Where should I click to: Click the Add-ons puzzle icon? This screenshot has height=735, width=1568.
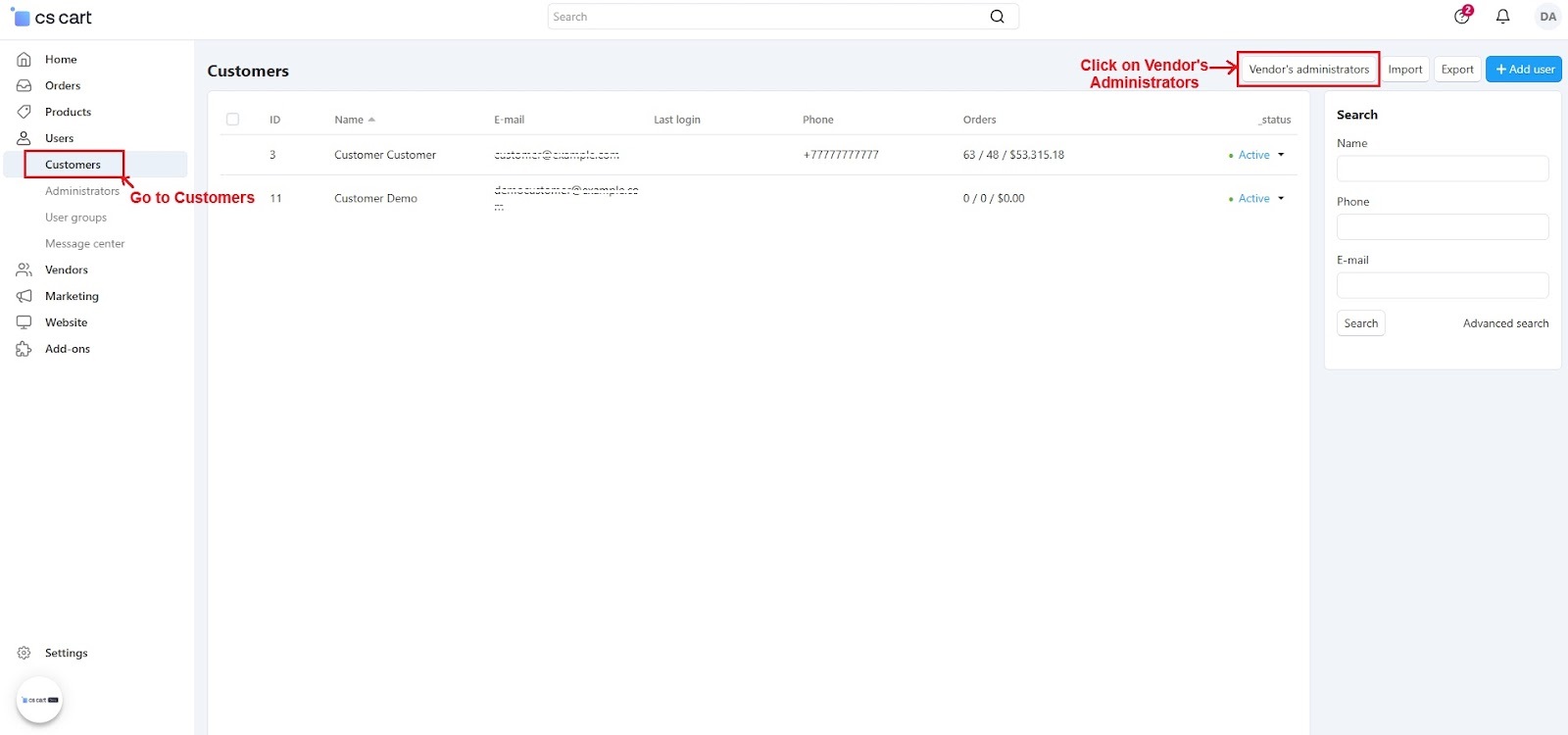click(x=24, y=349)
